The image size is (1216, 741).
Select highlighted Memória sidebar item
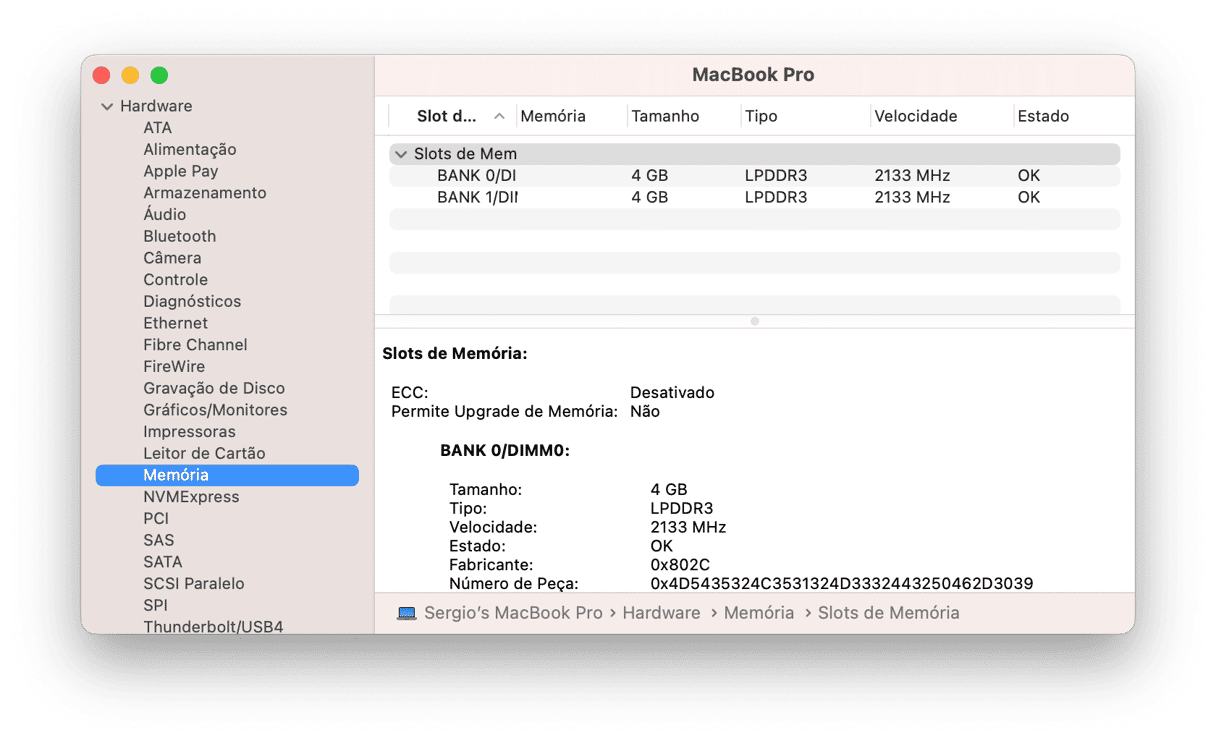point(227,475)
